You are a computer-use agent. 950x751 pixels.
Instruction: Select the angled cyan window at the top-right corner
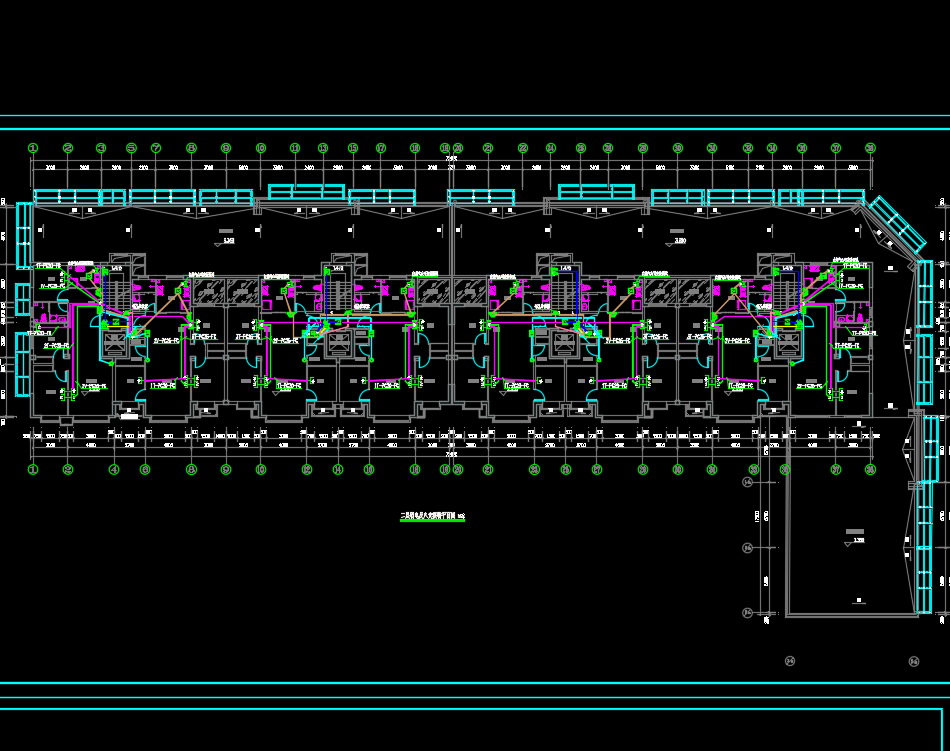(x=896, y=224)
